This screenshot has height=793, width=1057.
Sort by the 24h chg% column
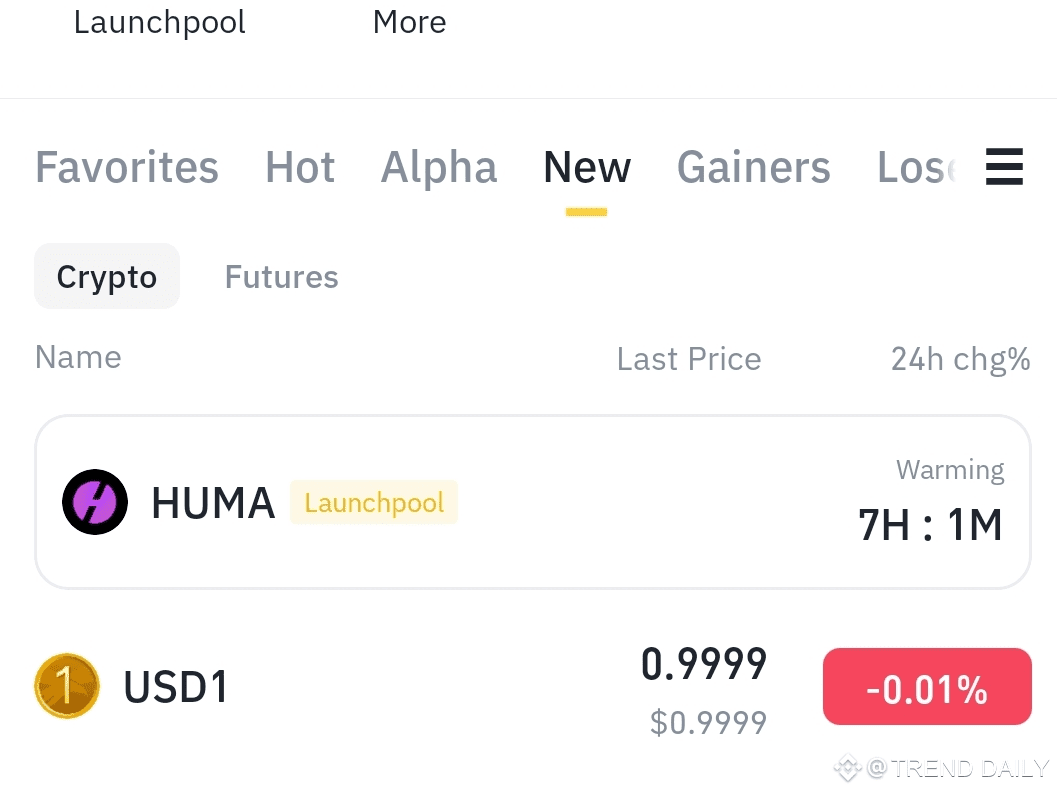[x=960, y=358]
